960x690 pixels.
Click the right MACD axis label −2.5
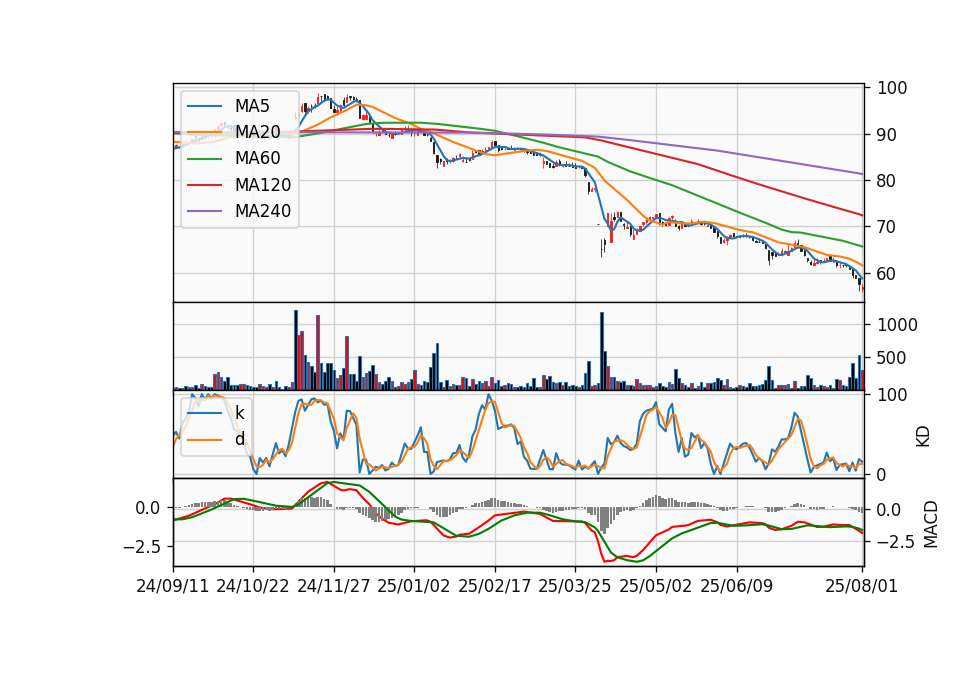click(896, 541)
